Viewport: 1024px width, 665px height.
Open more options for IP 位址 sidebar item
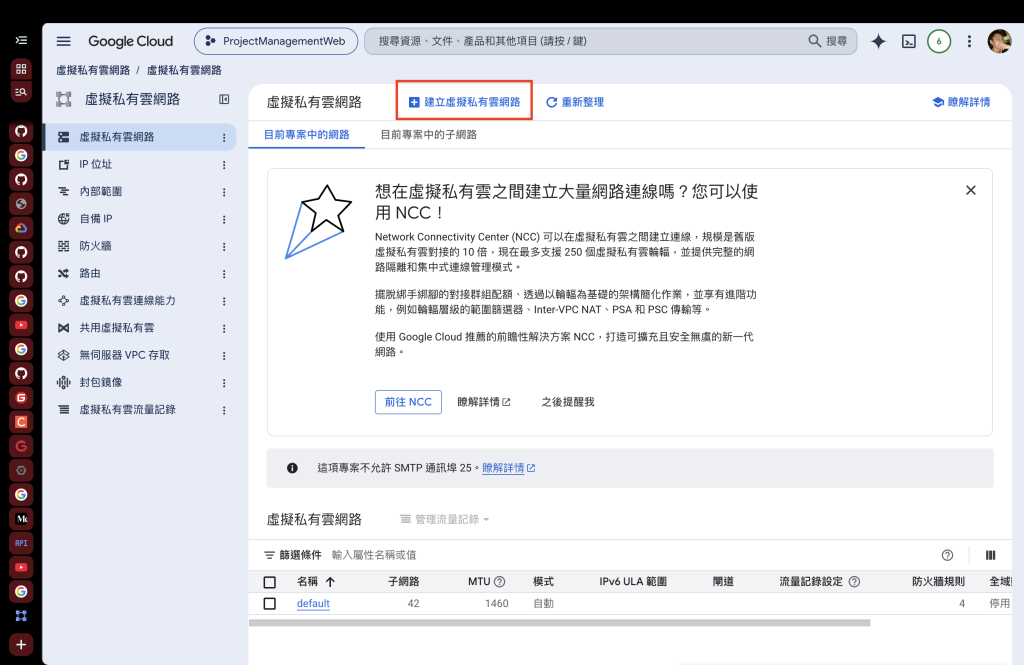(x=224, y=165)
